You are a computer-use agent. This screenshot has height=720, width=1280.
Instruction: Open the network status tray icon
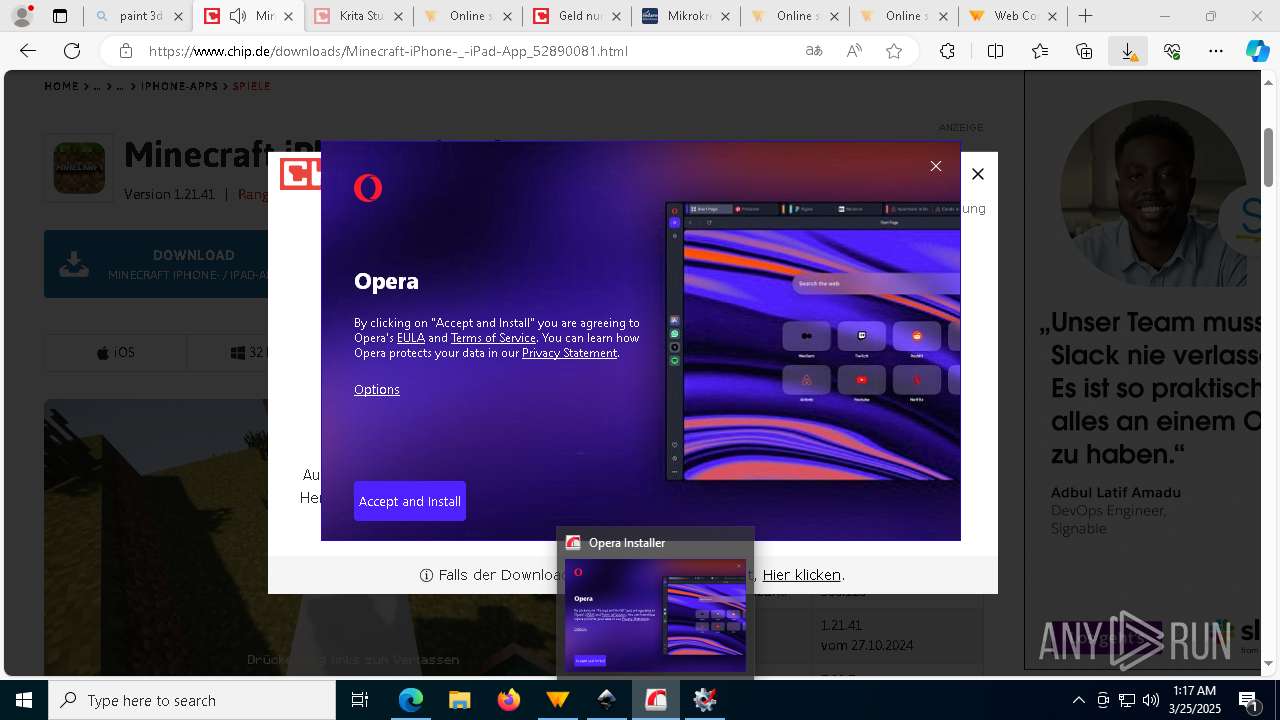(1127, 700)
